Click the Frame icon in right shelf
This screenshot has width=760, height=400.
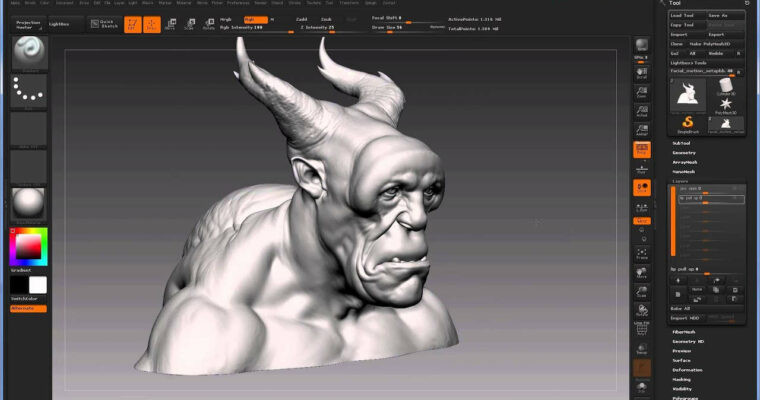pyautogui.click(x=642, y=254)
